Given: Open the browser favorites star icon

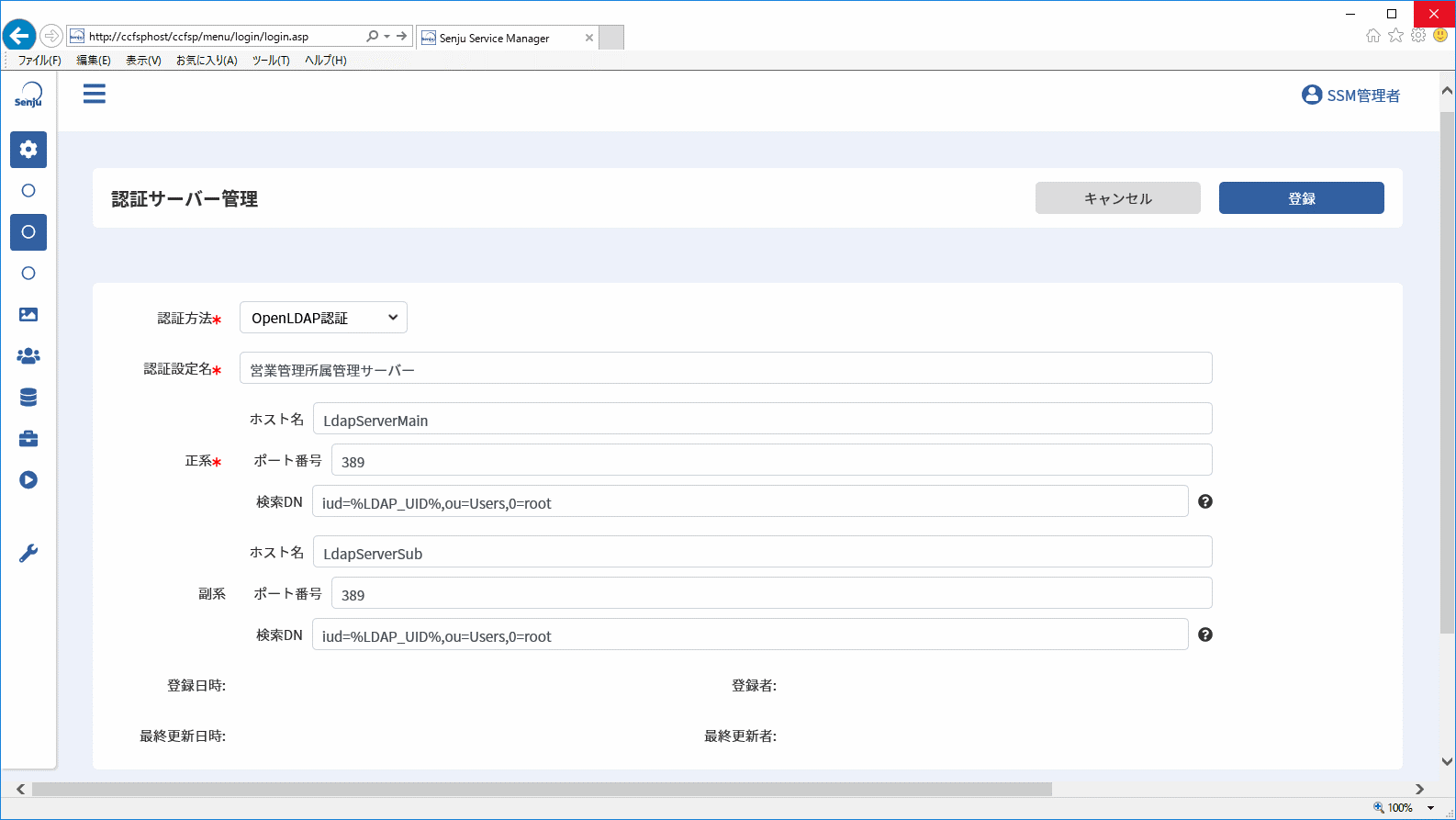Looking at the screenshot, I should tap(1395, 36).
